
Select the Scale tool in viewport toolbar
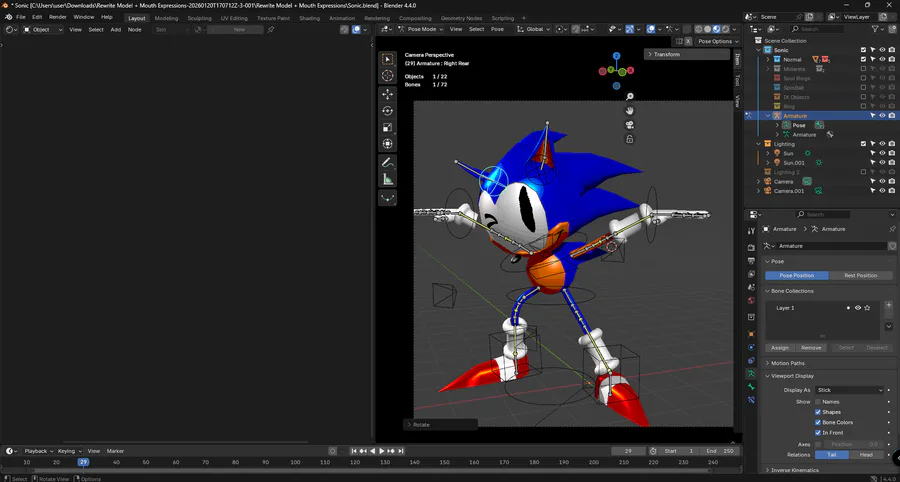click(388, 128)
